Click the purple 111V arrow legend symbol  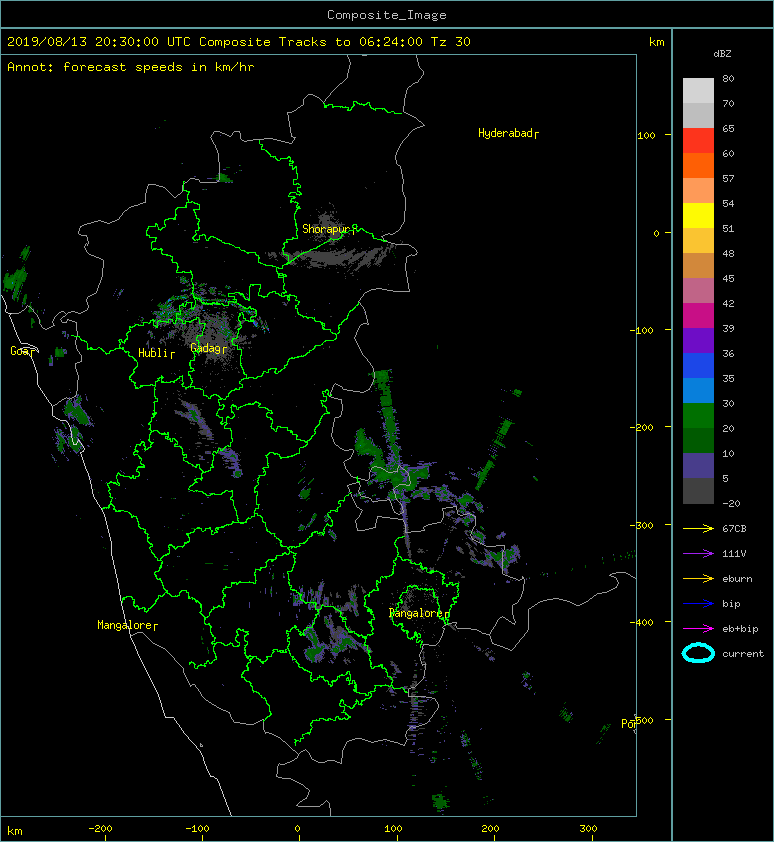pyautogui.click(x=698, y=554)
